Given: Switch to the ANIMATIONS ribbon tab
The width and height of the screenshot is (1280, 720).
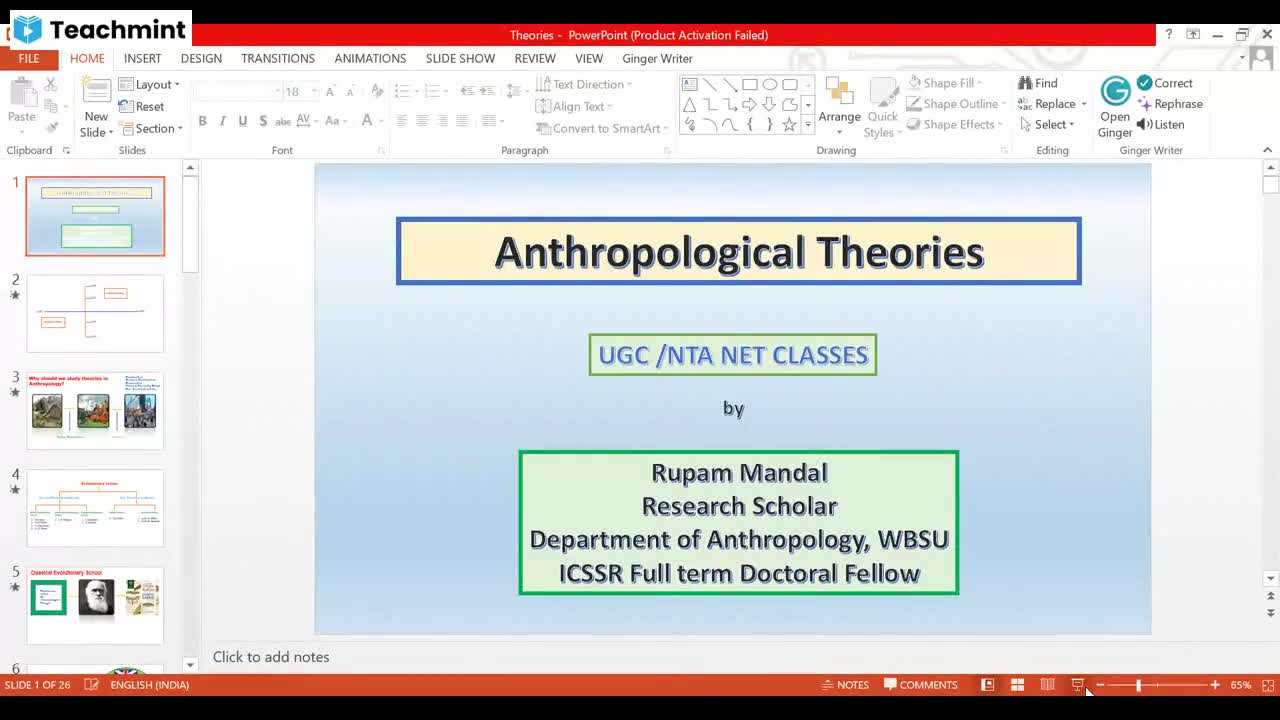Looking at the screenshot, I should click(370, 58).
